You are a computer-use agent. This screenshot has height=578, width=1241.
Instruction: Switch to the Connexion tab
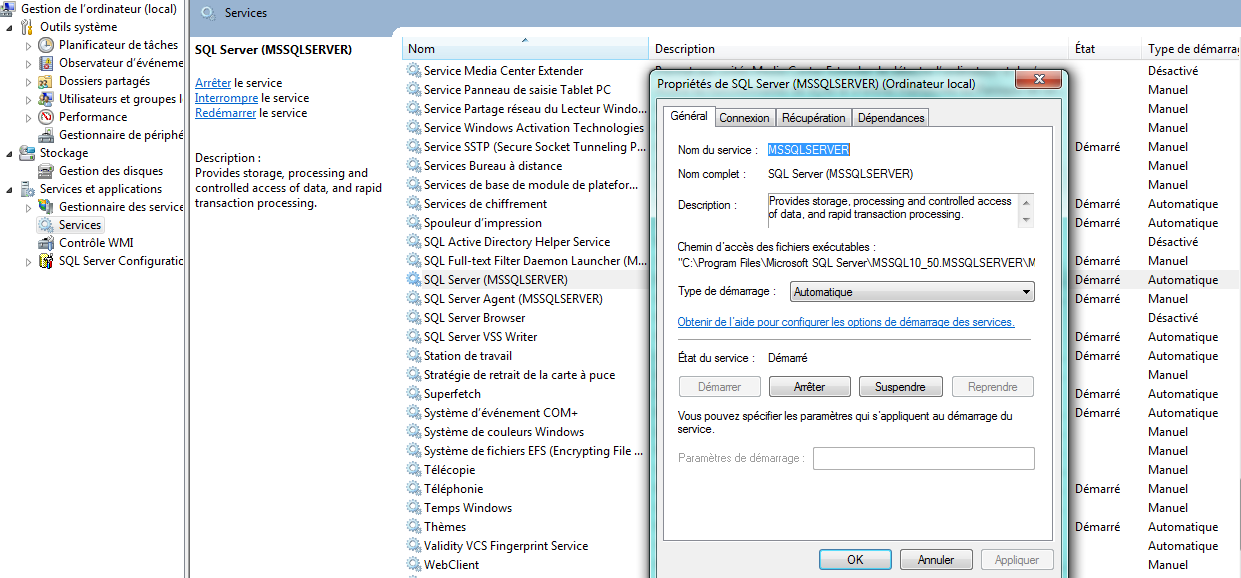click(x=745, y=117)
